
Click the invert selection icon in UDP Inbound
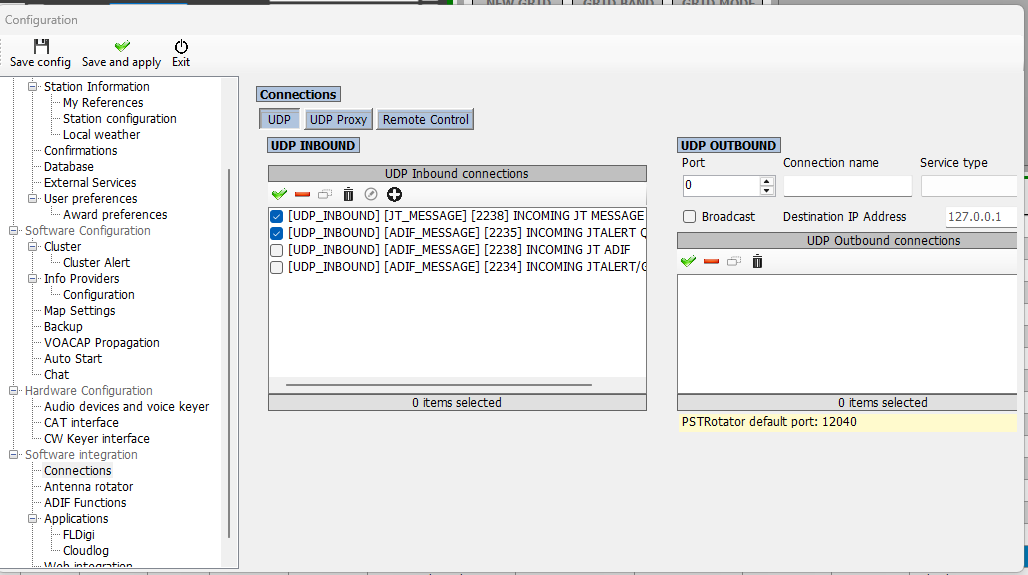325,194
